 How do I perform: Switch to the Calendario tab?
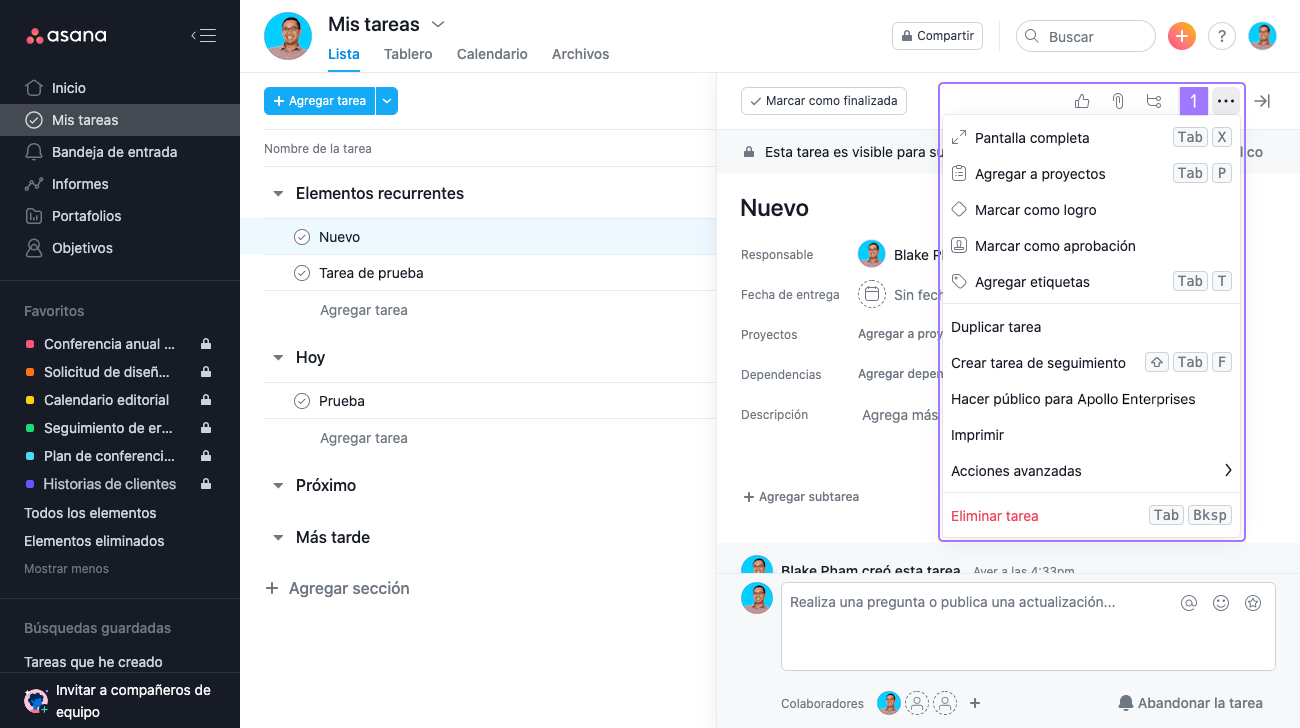tap(492, 54)
